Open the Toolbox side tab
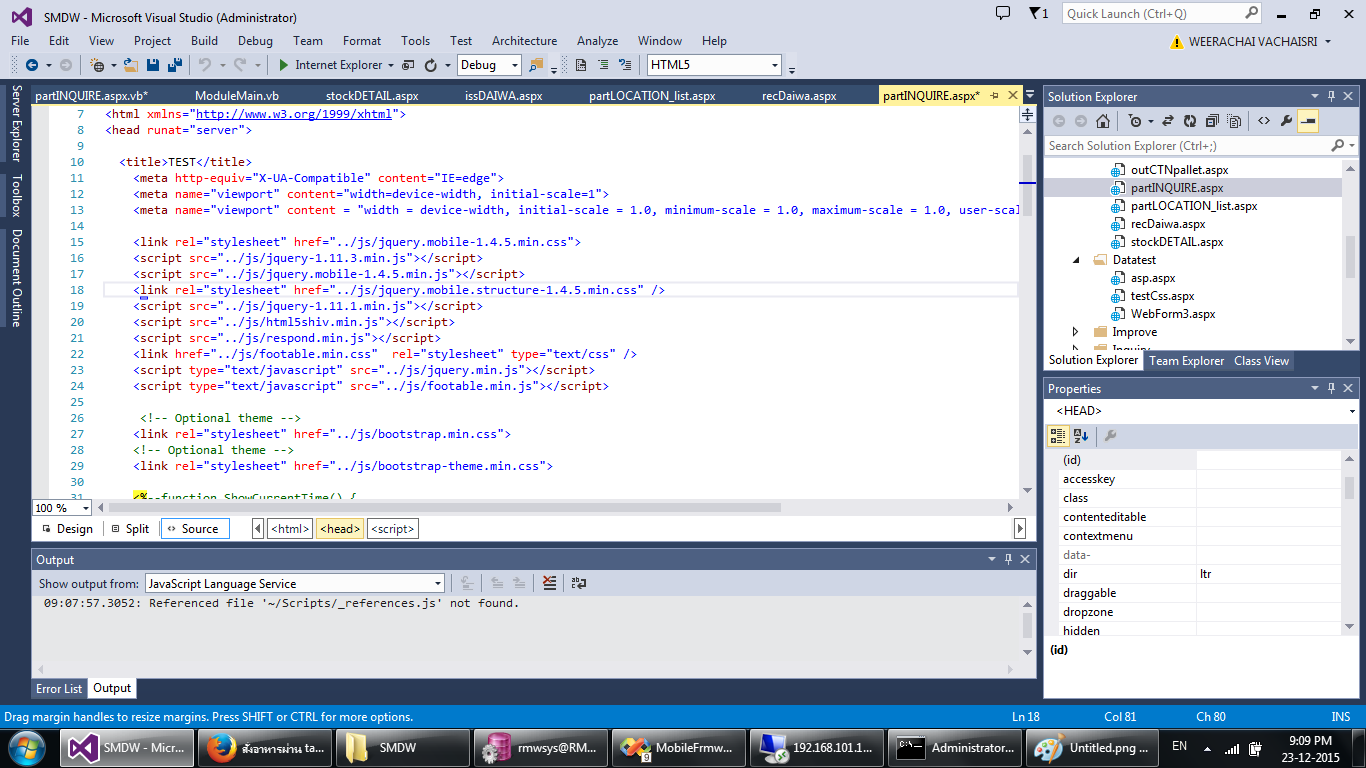The image size is (1366, 768). click(16, 196)
